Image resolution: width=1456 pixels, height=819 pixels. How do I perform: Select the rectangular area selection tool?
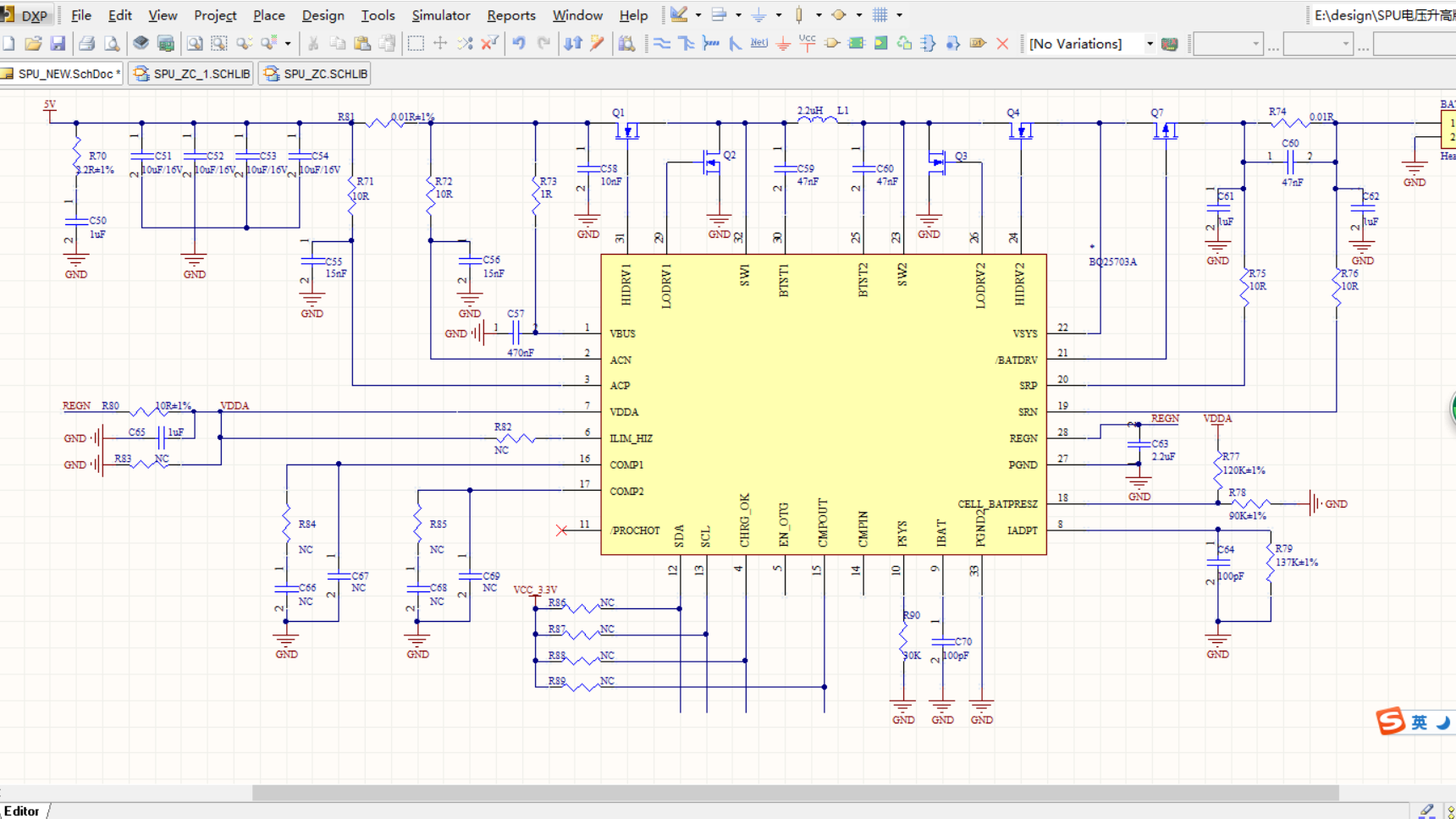point(416,43)
